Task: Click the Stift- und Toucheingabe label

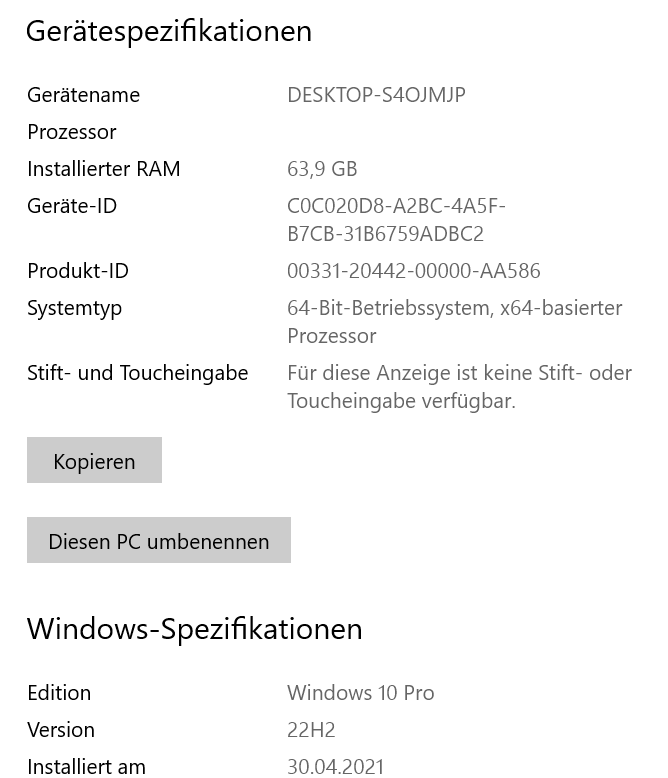Action: pos(138,373)
